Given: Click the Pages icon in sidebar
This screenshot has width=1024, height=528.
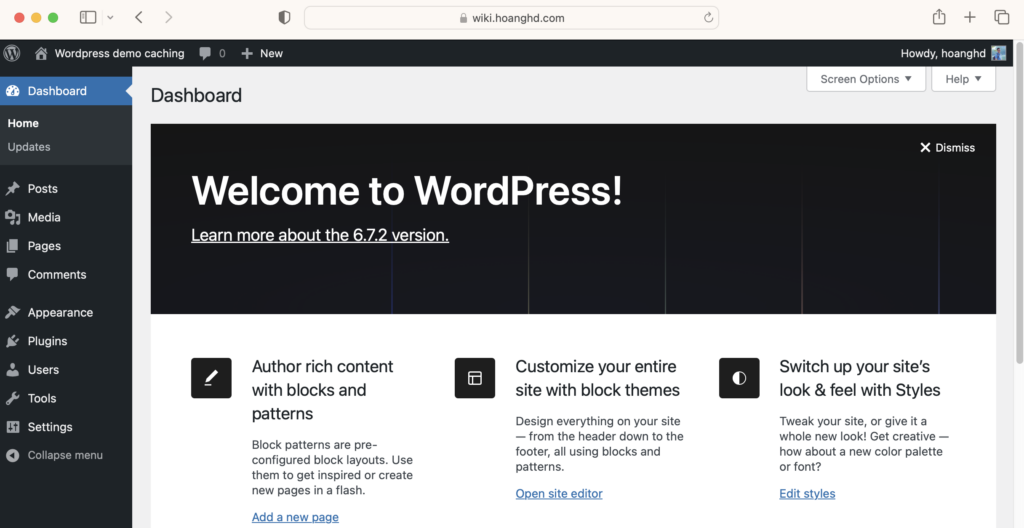Looking at the screenshot, I should 12,246.
